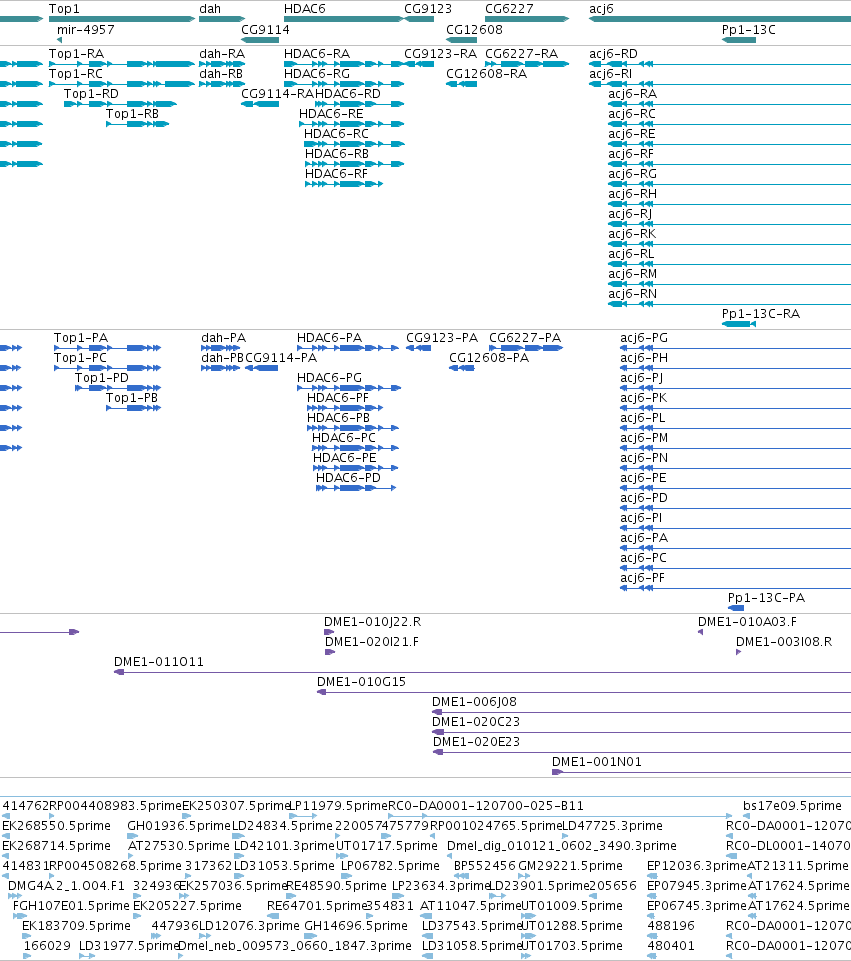Click protein CG9114-PA label
The image size is (851, 961).
point(281,357)
